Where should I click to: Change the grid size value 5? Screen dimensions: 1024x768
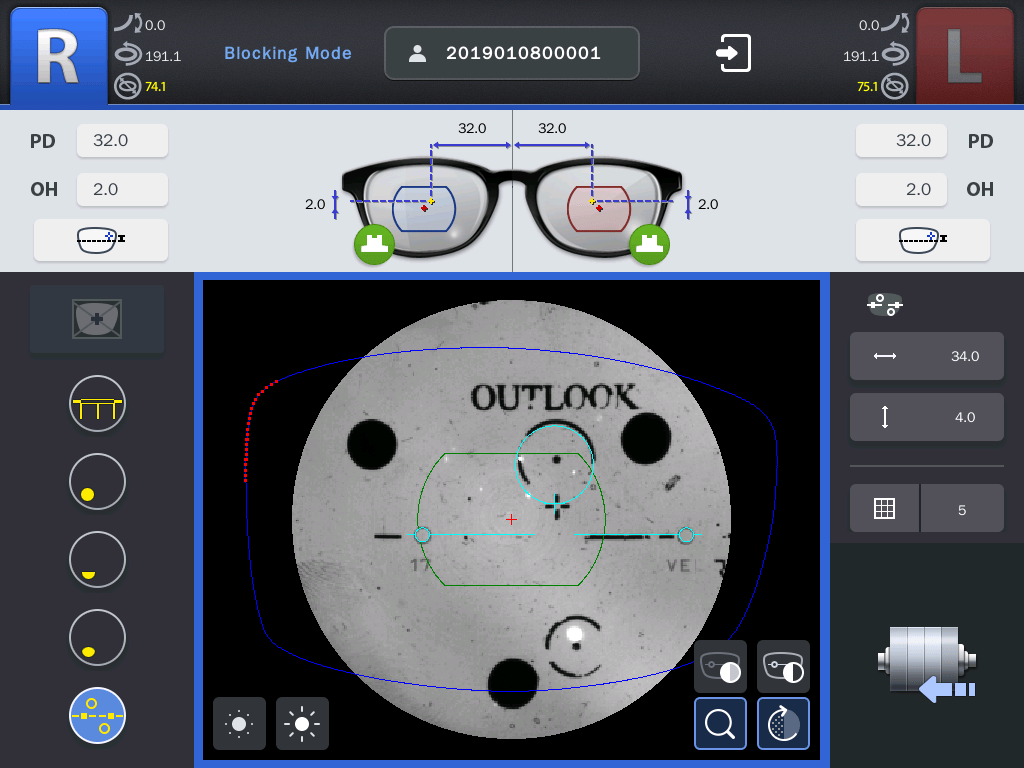[x=962, y=508]
